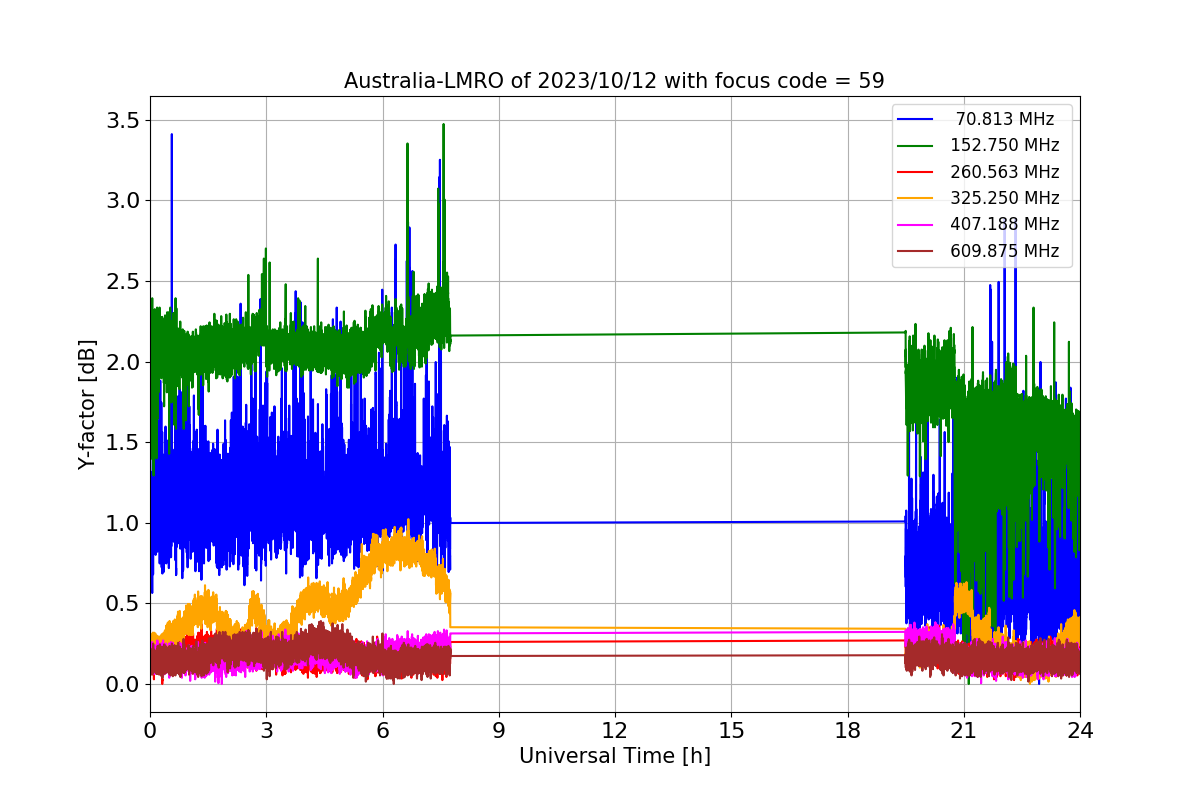Click the 12 tick on the time axis
The width and height of the screenshot is (1200, 800).
(615, 731)
